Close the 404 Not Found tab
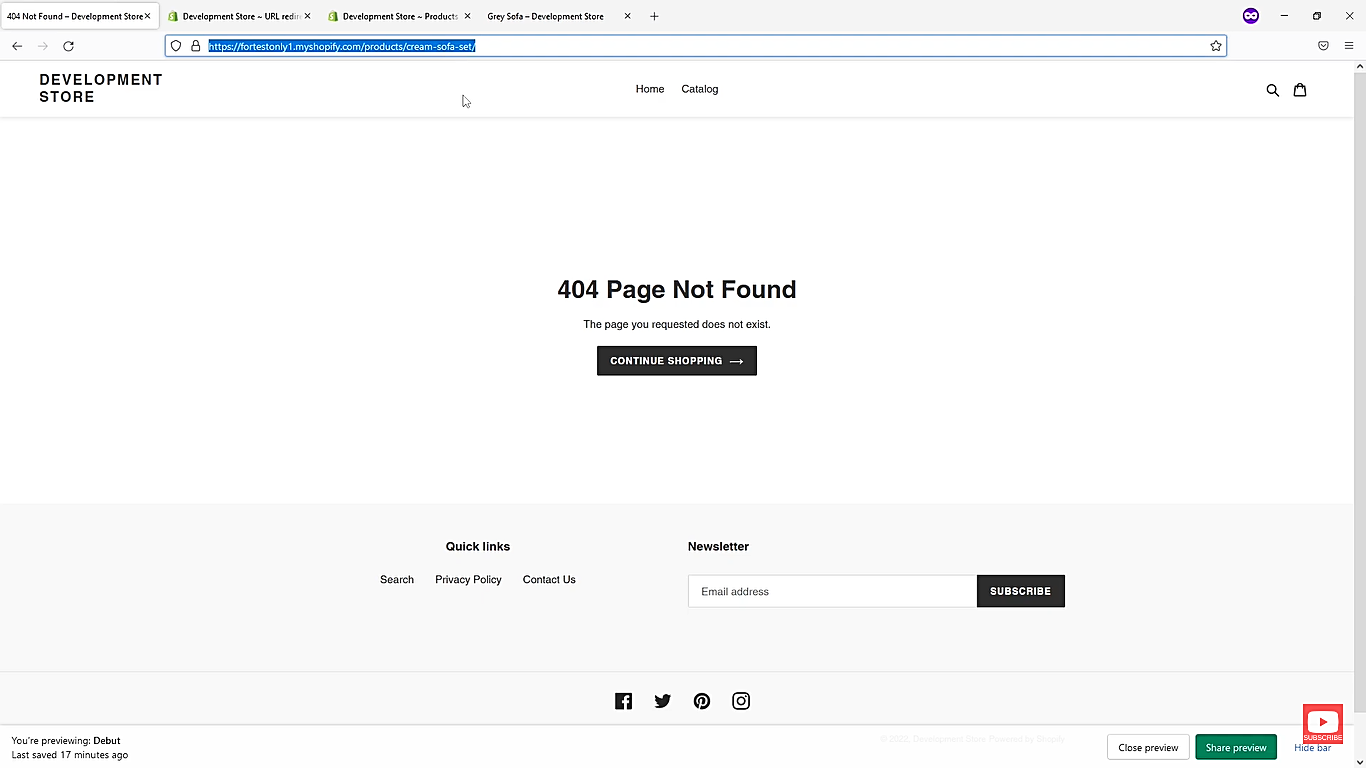 click(x=147, y=16)
